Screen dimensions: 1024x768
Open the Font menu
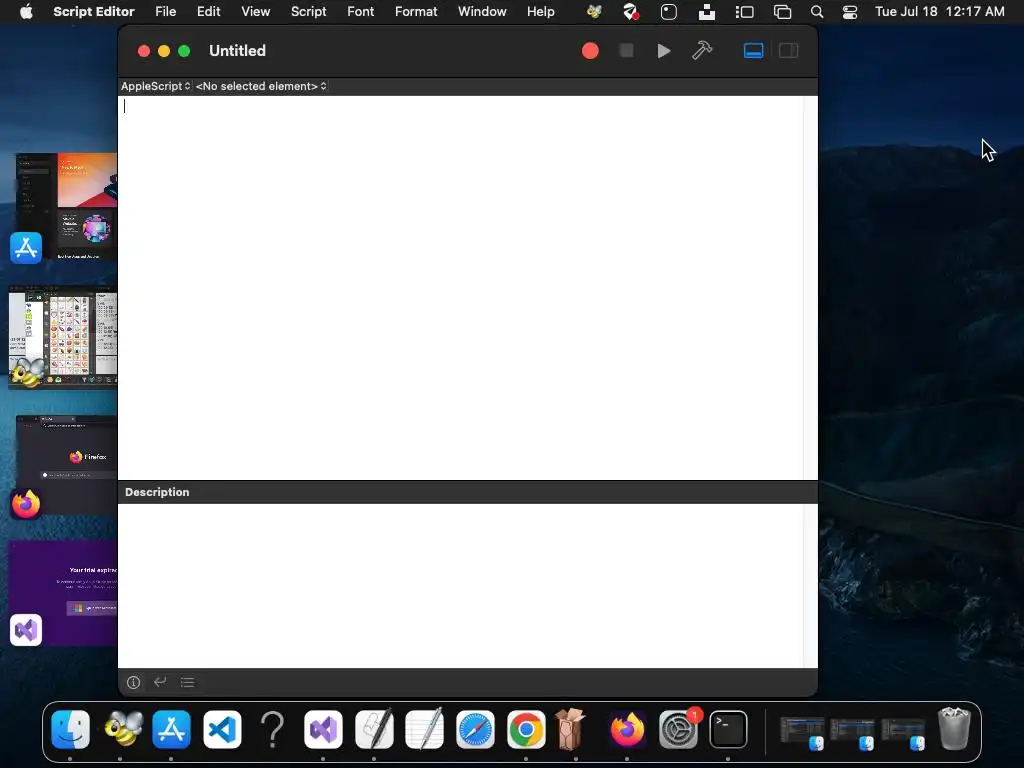360,12
